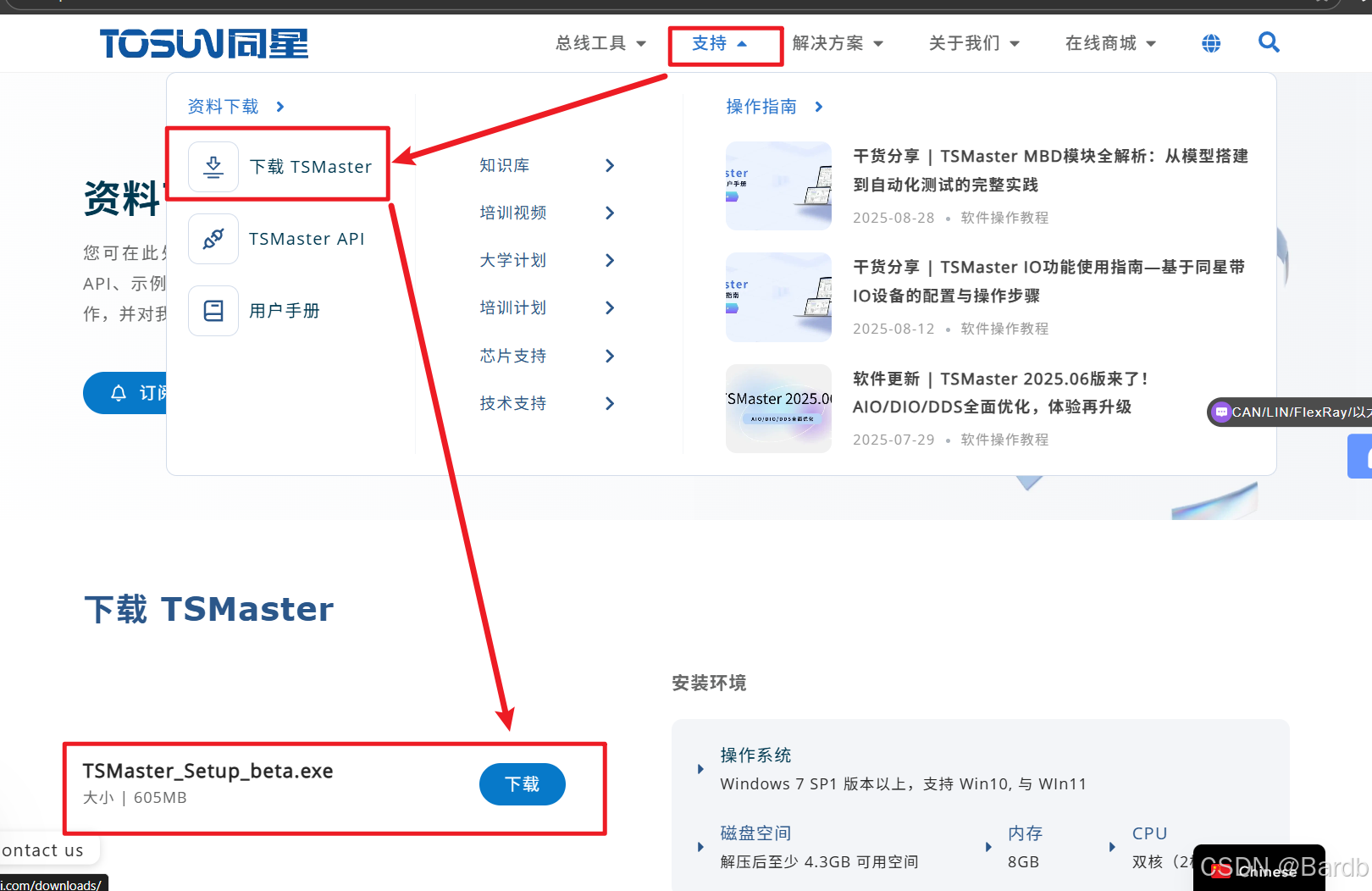The height and width of the screenshot is (891, 1372).
Task: Click the 8GB memory value
Action: [1023, 861]
